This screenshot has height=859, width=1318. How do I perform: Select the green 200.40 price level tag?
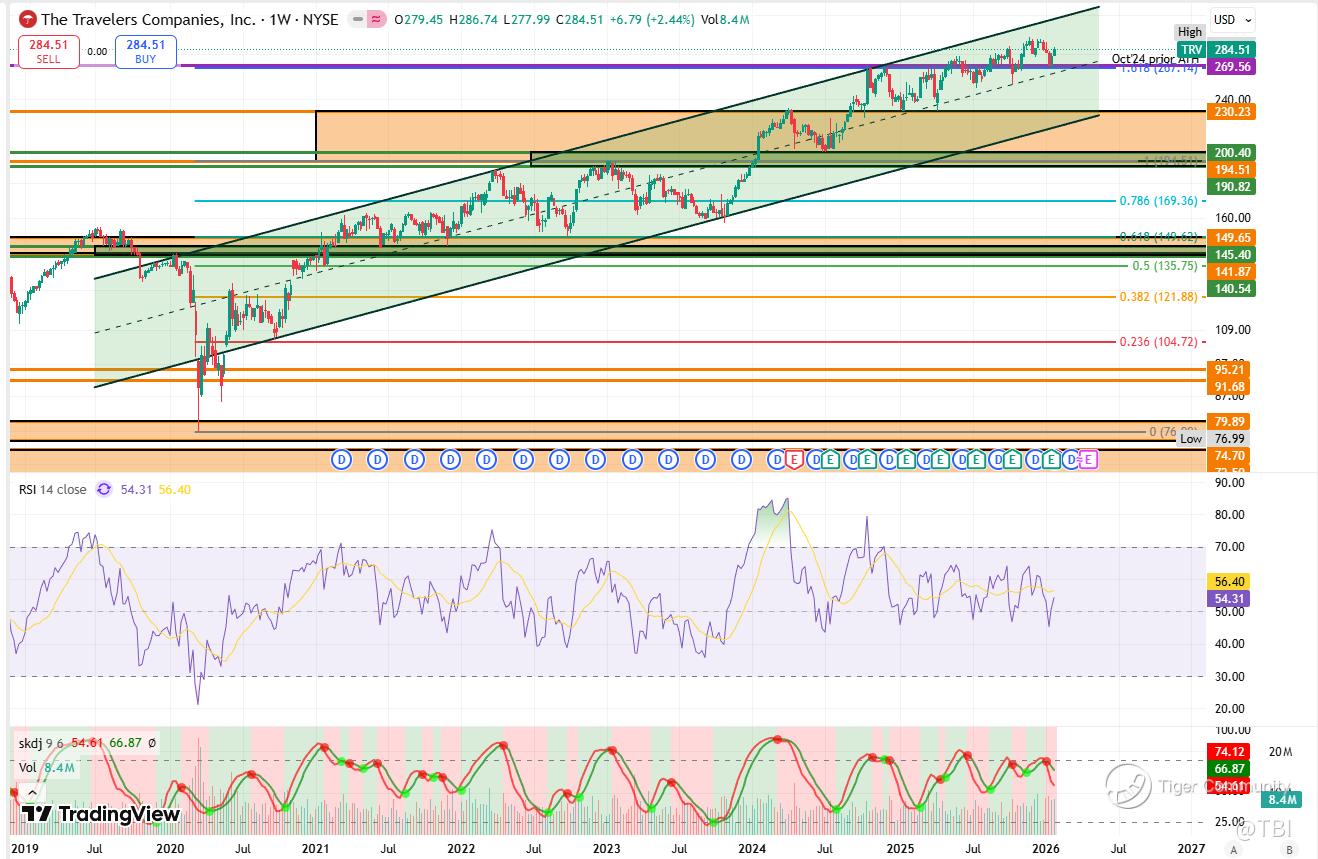click(x=1231, y=152)
